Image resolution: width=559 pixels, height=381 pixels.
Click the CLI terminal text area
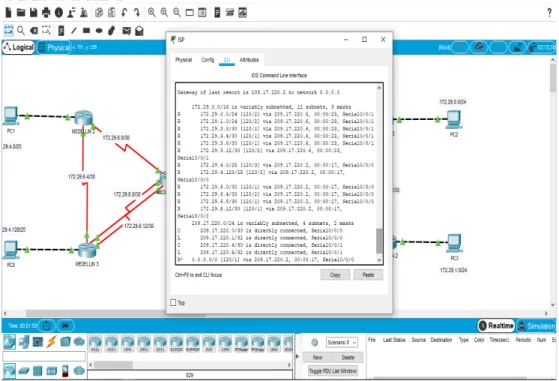(277, 174)
